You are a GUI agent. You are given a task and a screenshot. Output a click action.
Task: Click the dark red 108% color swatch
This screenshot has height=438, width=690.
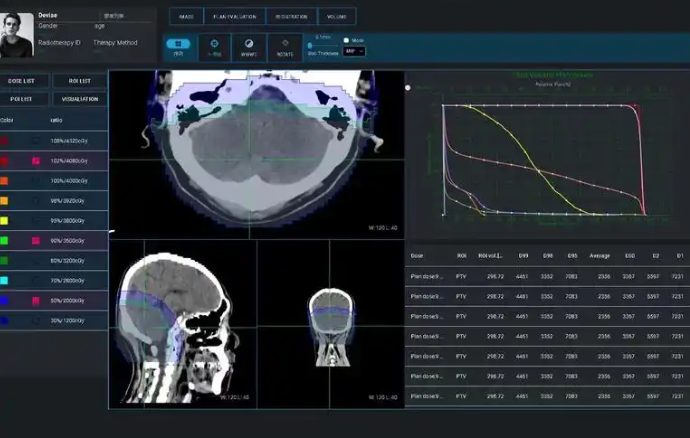(x=4, y=141)
